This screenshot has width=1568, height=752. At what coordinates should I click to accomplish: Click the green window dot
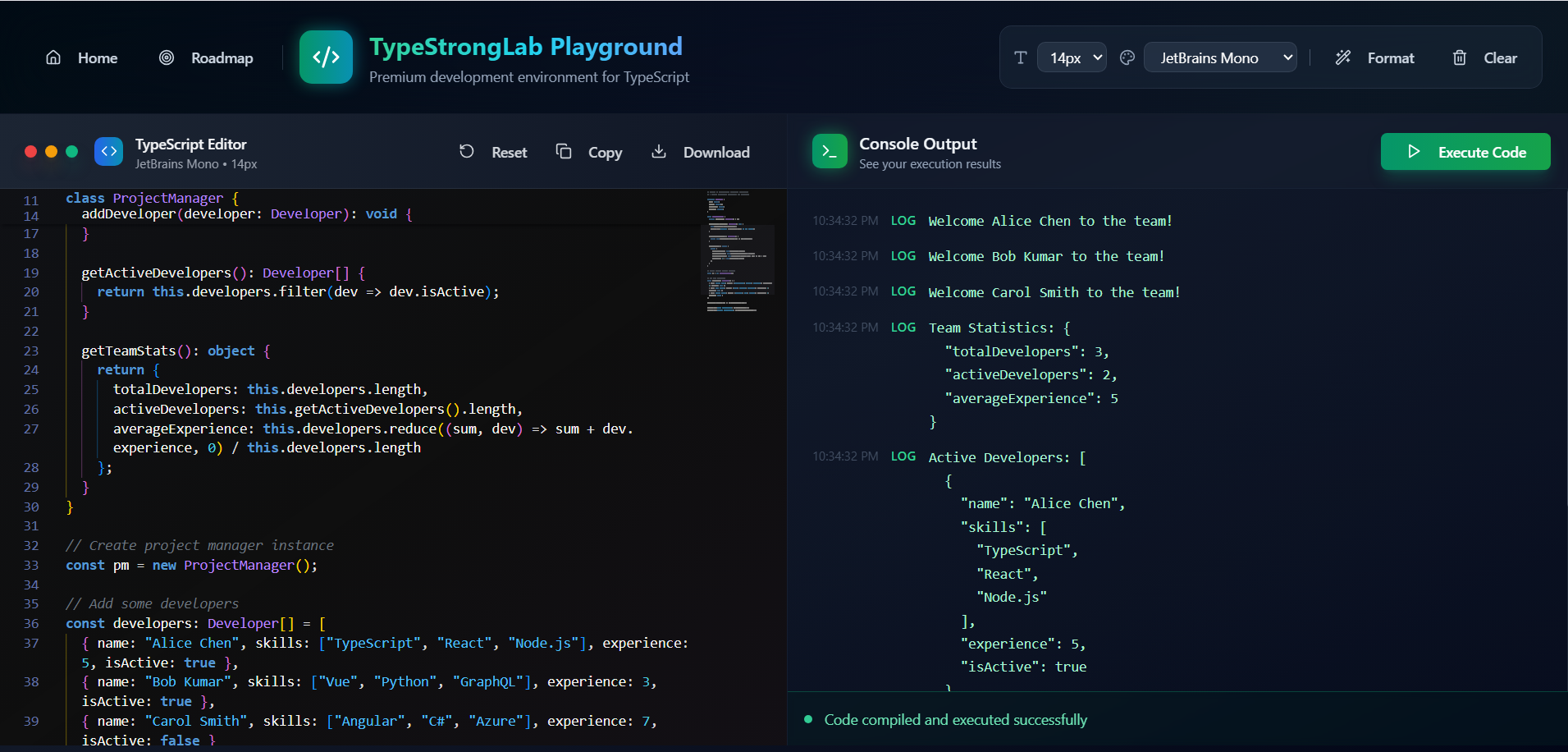pyautogui.click(x=71, y=151)
